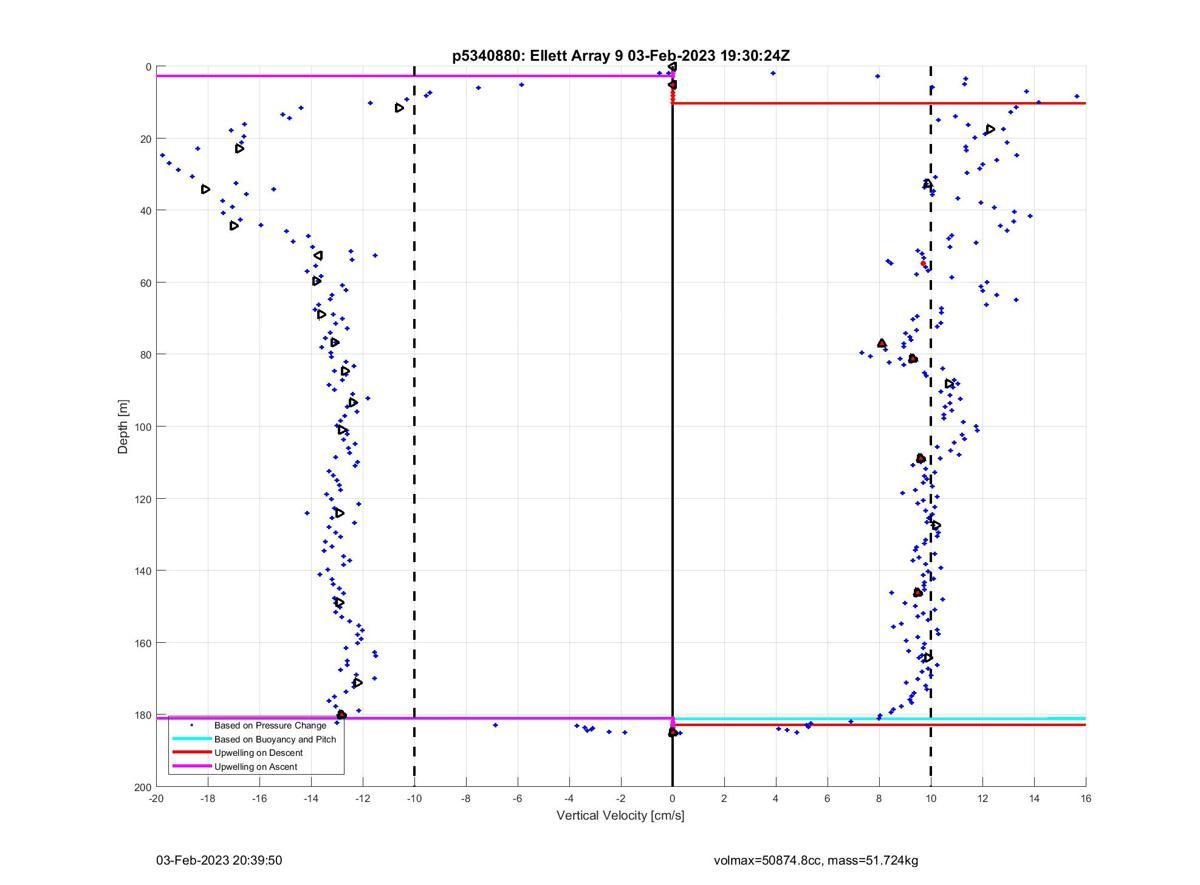This screenshot has width=1200, height=885.
Task: Click the red horizontal line near 10 m depth
Action: click(879, 103)
